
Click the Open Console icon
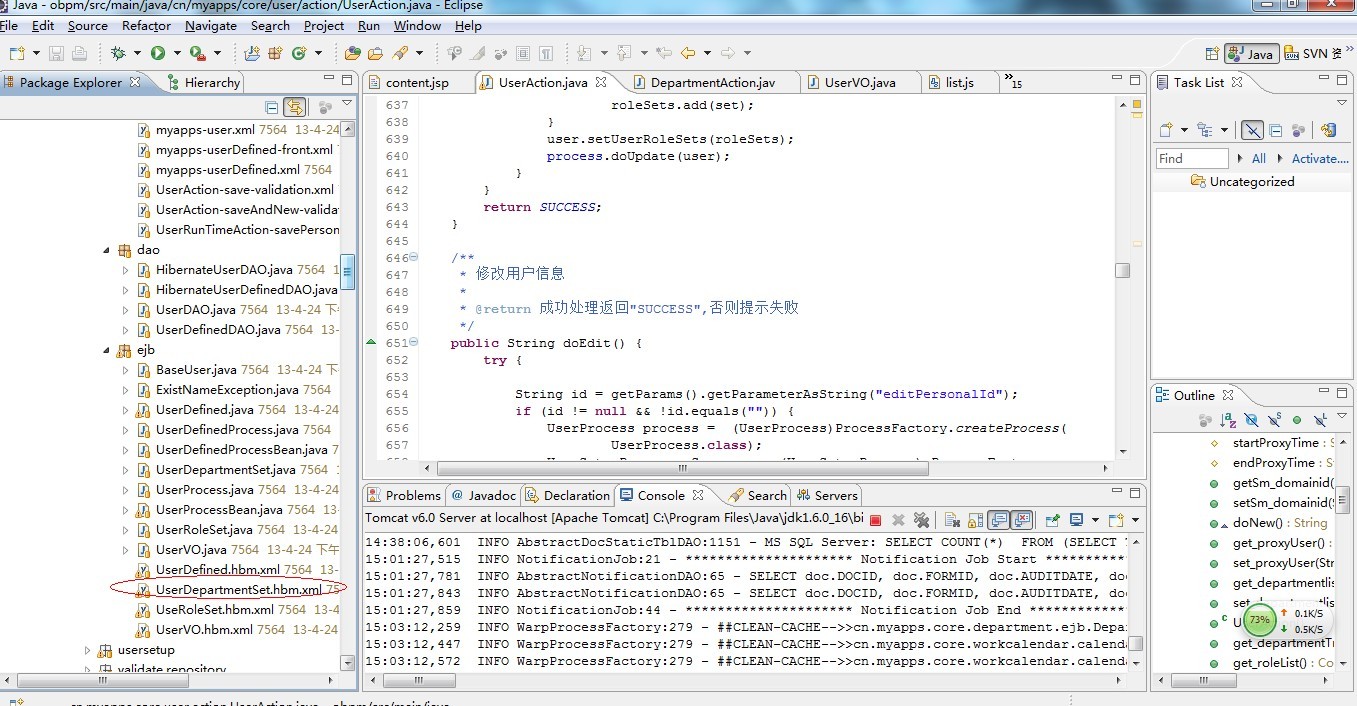click(x=1116, y=520)
